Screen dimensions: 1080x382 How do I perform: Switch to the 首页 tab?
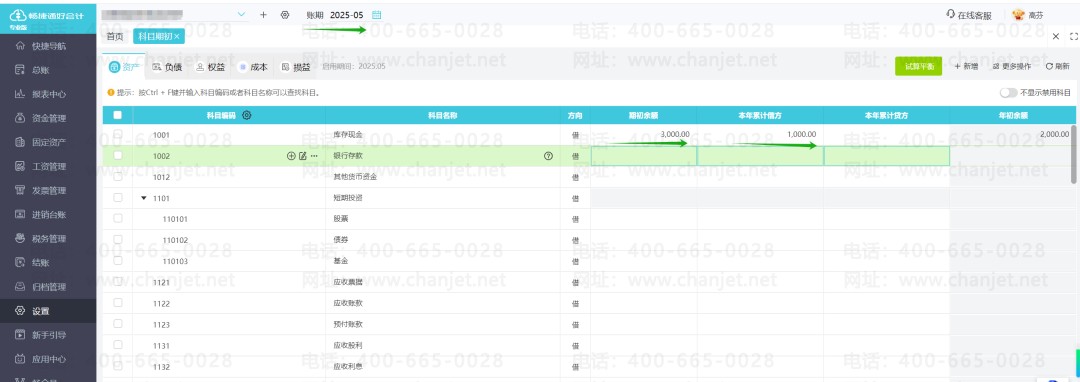115,36
